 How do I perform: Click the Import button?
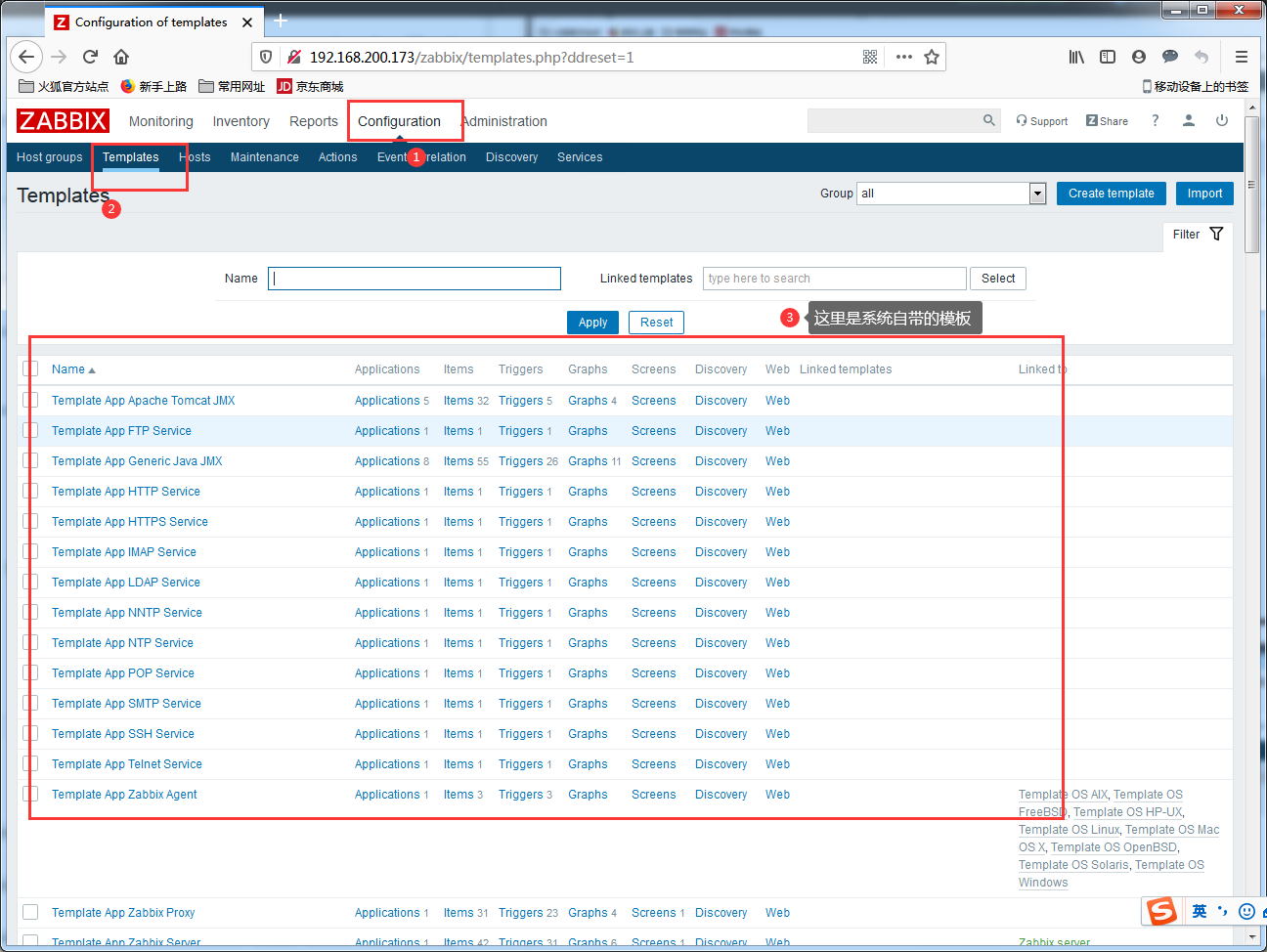click(x=1204, y=194)
